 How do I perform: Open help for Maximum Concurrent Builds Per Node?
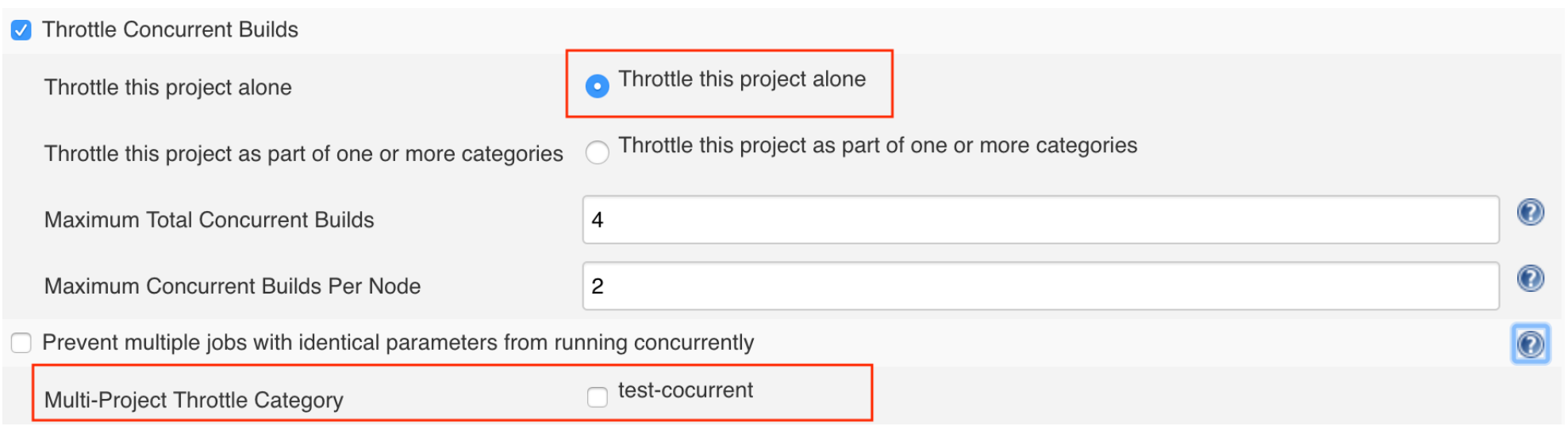(x=1530, y=278)
